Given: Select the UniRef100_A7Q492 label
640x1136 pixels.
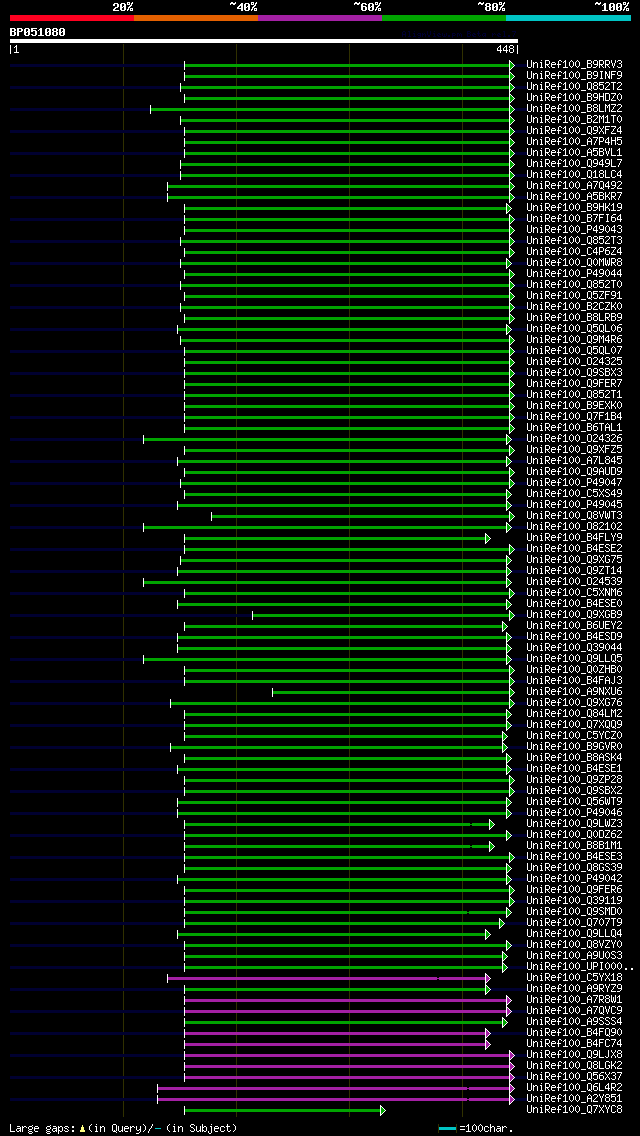Looking at the screenshot, I should point(574,185).
